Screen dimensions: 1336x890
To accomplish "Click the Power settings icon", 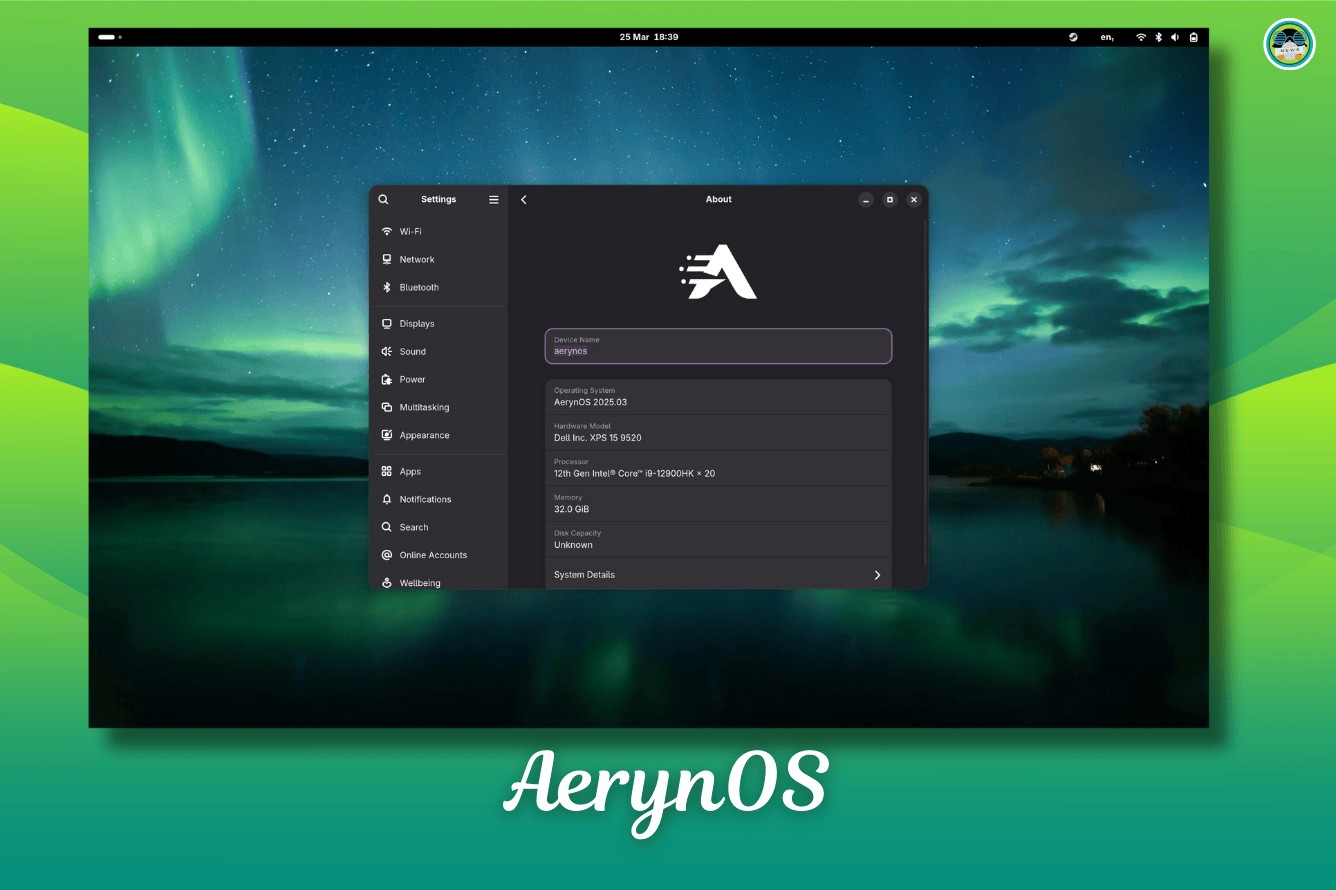I will point(387,380).
